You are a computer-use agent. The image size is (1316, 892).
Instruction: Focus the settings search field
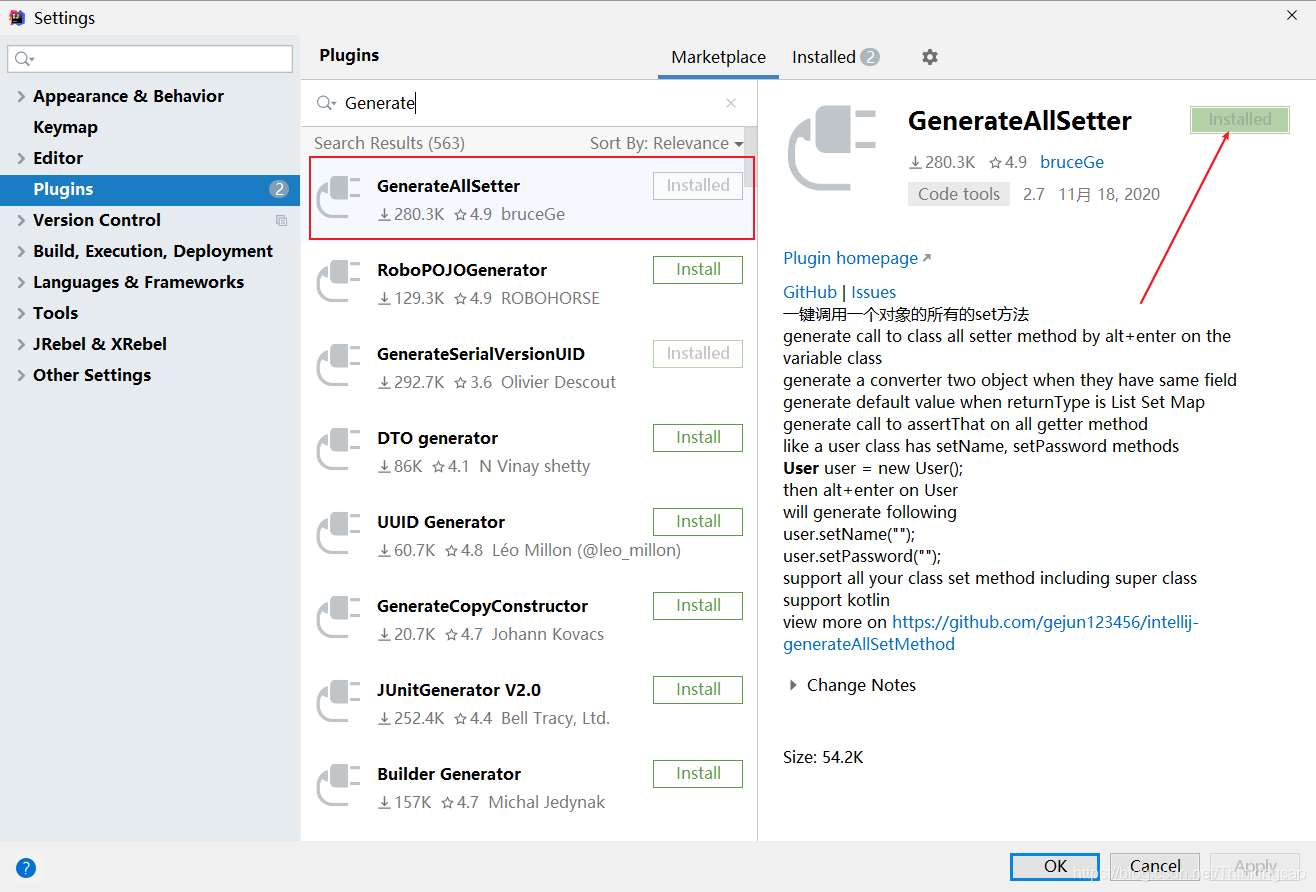[150, 59]
